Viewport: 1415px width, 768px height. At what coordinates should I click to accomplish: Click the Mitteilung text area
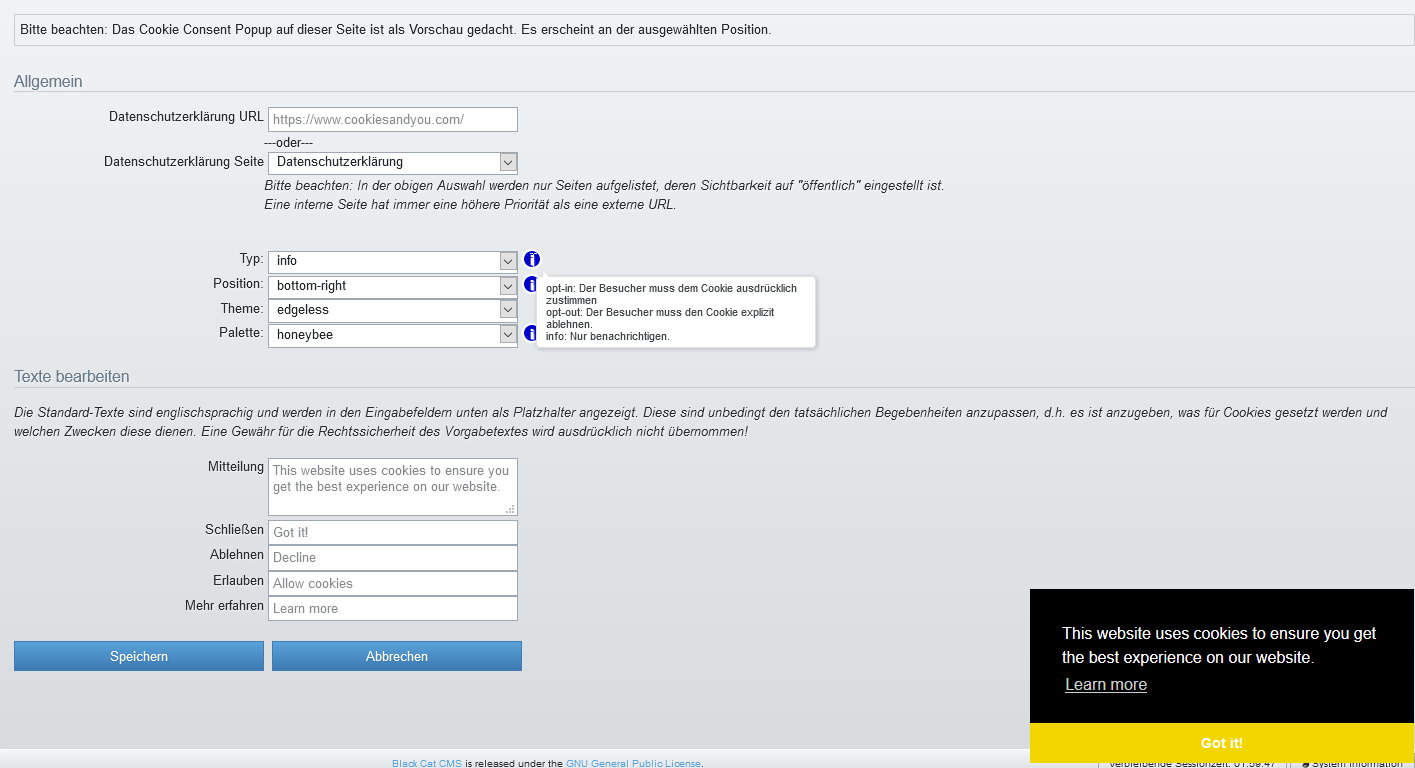click(392, 486)
